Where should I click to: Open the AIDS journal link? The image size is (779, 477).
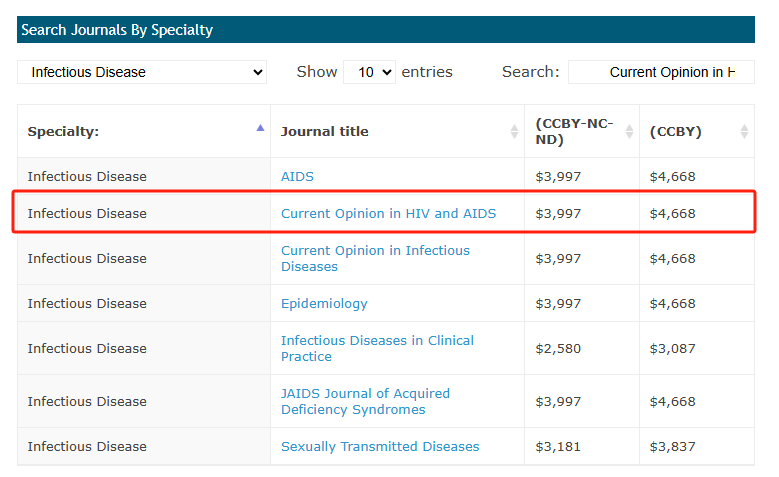click(x=297, y=176)
